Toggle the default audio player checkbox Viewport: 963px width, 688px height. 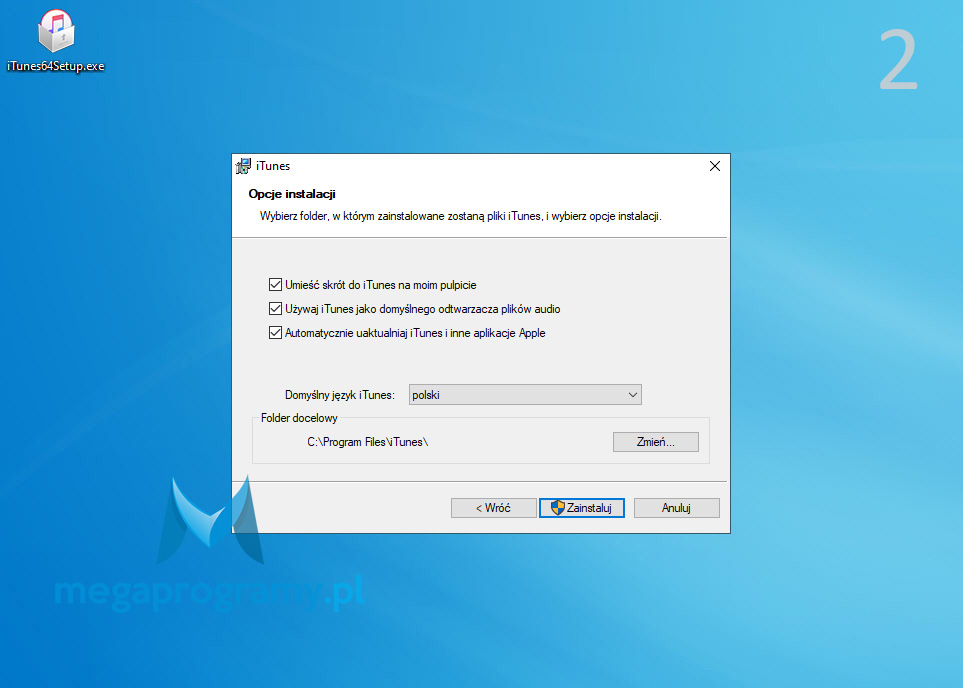[275, 308]
